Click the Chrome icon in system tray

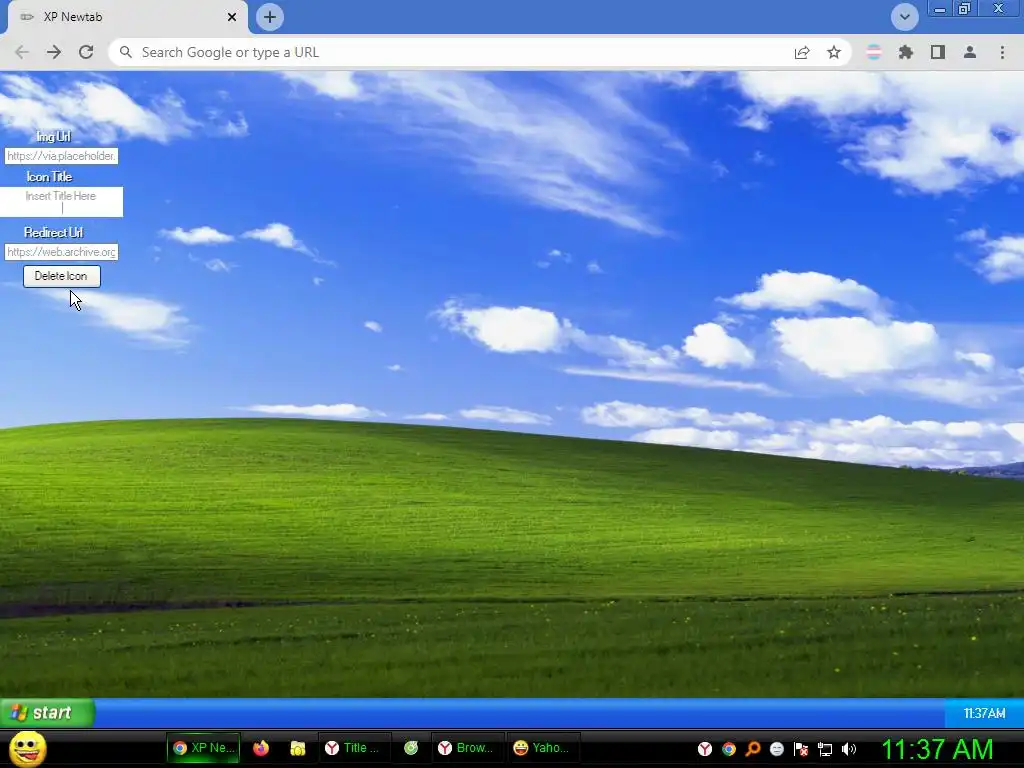[x=729, y=748]
